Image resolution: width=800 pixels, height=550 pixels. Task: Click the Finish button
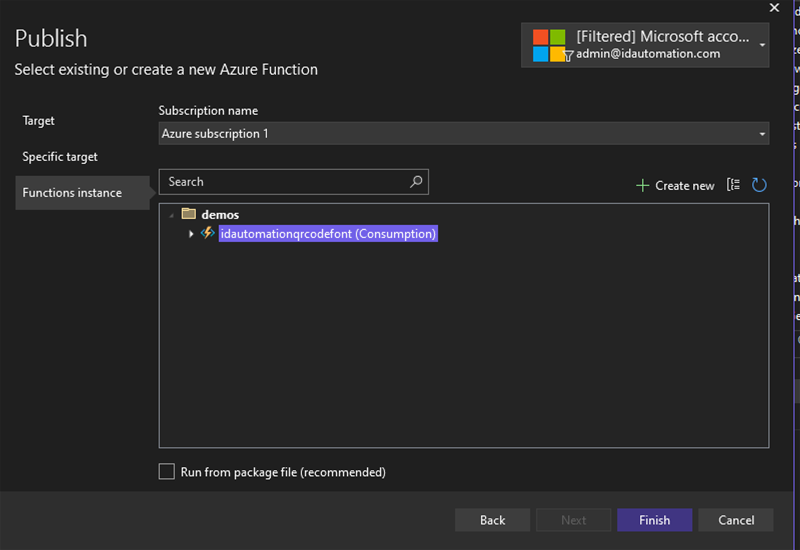655,520
